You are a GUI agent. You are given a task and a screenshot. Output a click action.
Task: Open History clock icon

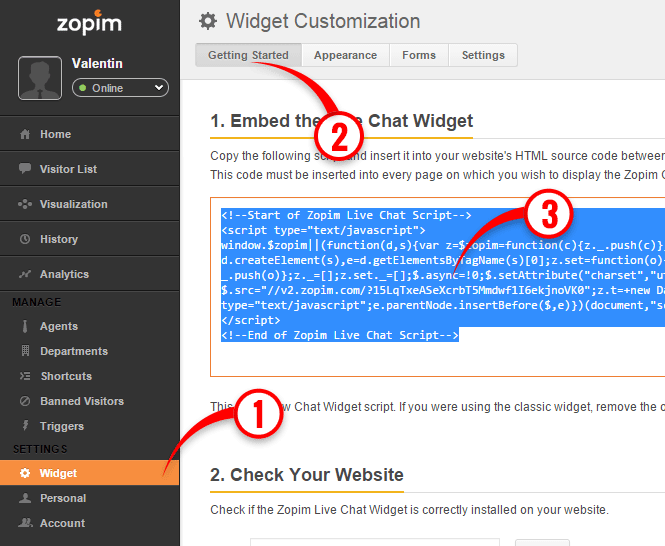click(x=25, y=239)
